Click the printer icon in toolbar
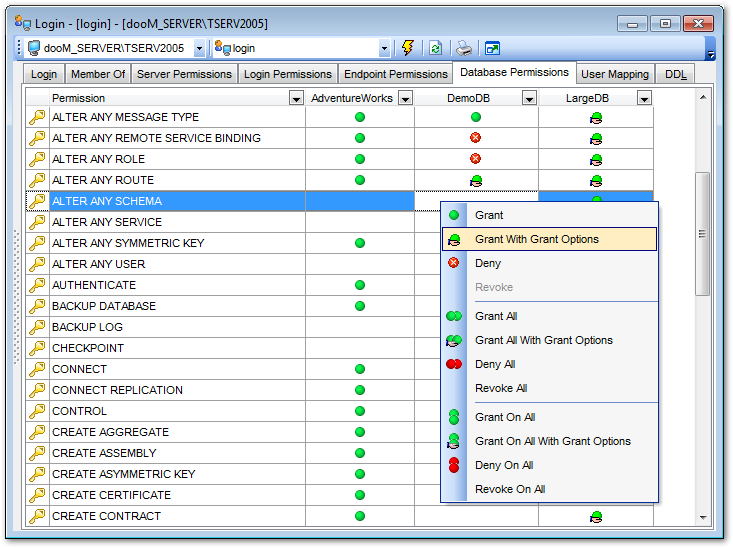The height and width of the screenshot is (548, 733). (464, 48)
